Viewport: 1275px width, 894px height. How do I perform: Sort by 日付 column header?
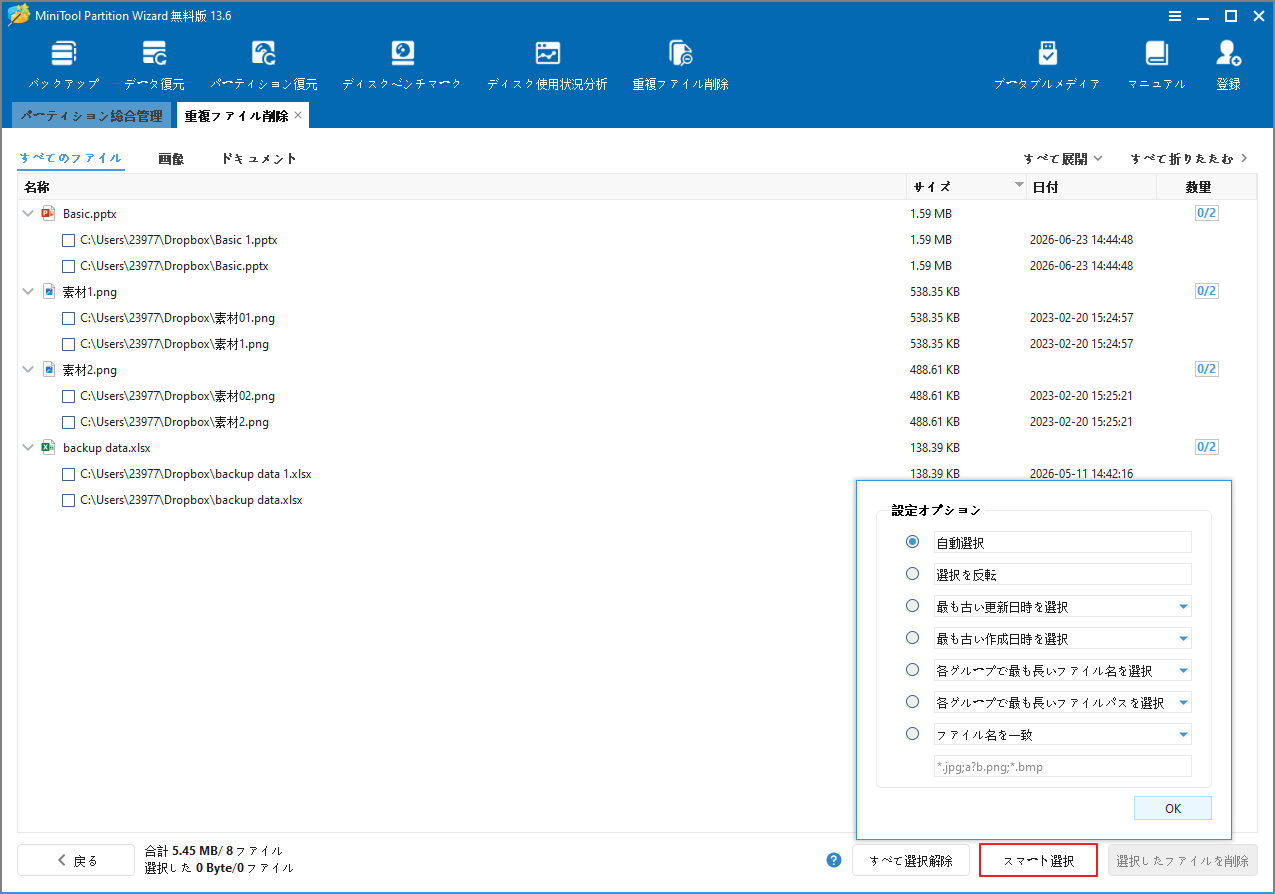click(1091, 187)
